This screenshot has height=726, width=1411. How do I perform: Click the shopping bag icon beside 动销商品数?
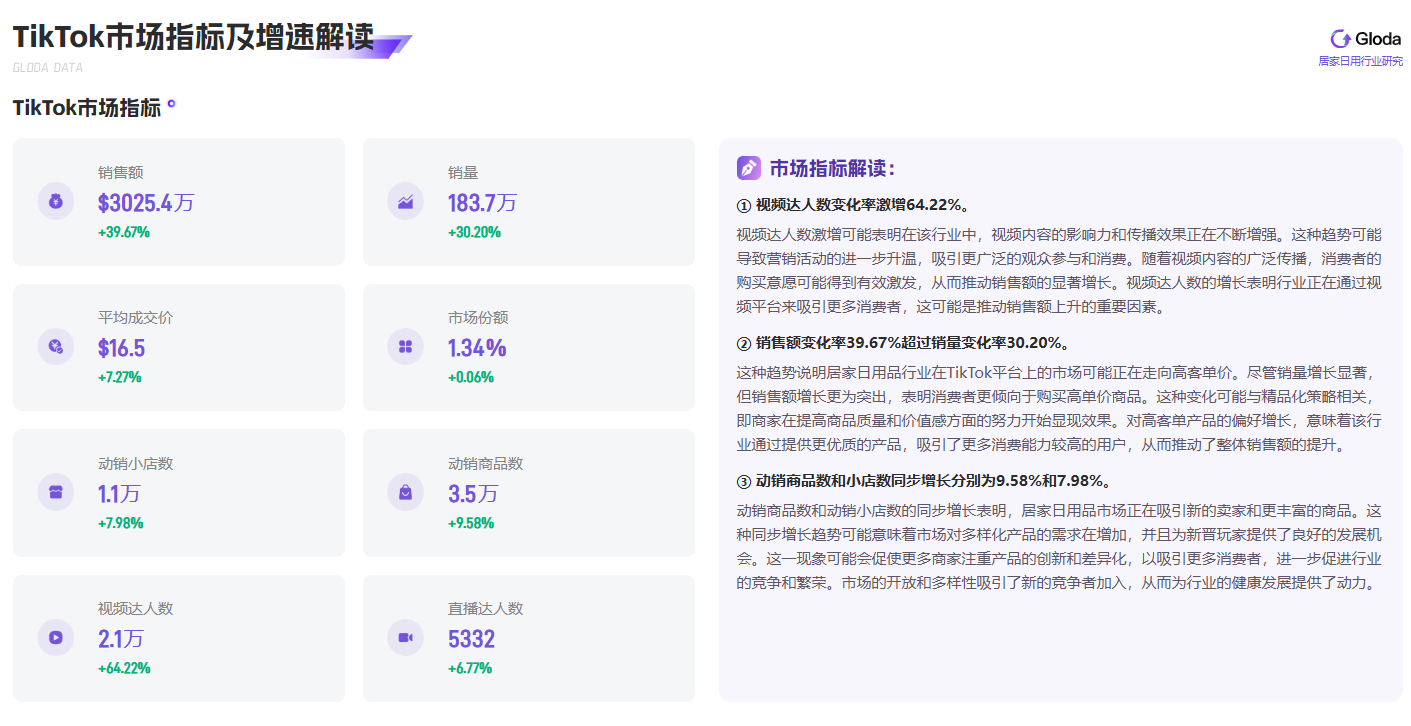(x=406, y=492)
